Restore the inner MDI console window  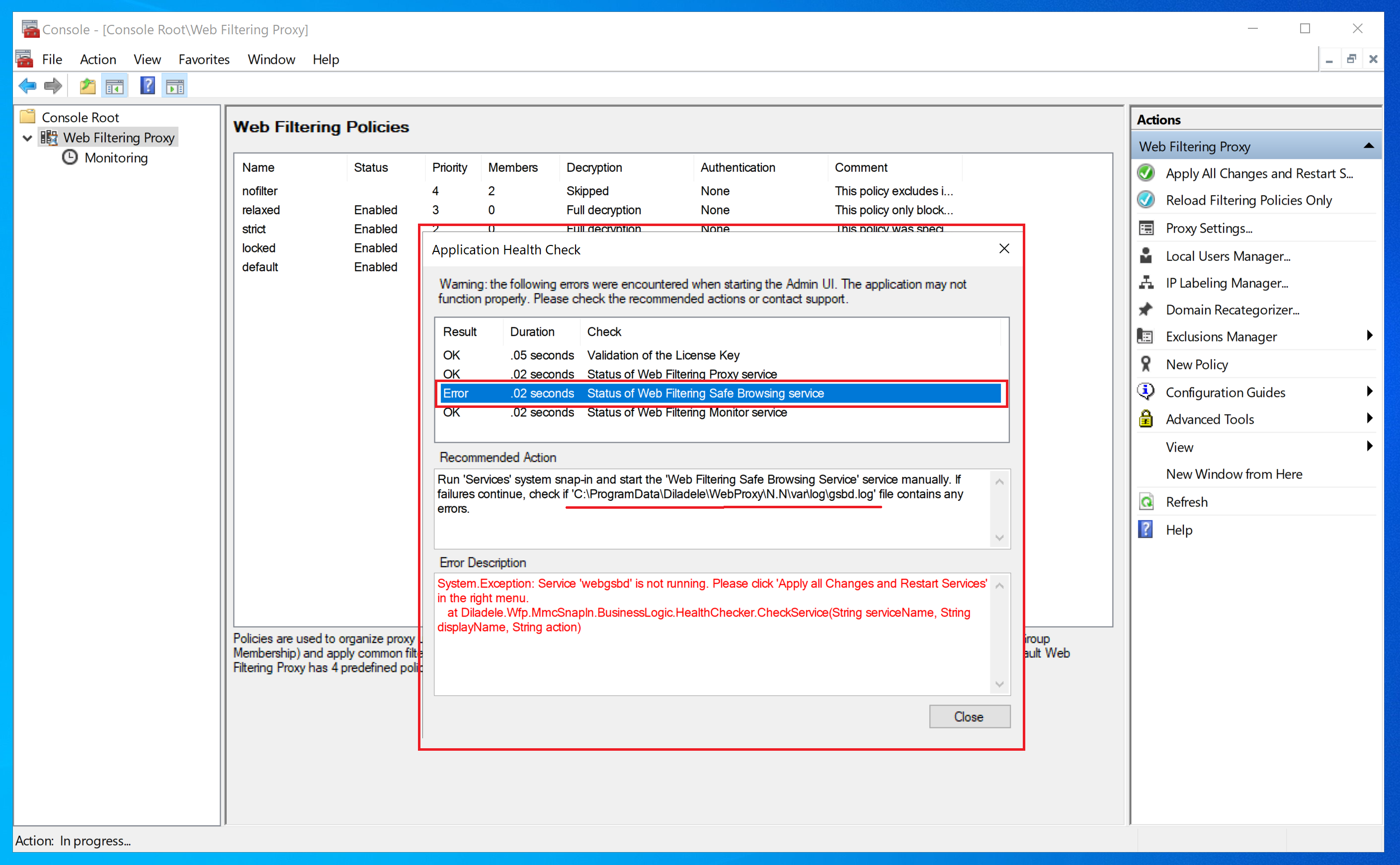coord(1351,59)
